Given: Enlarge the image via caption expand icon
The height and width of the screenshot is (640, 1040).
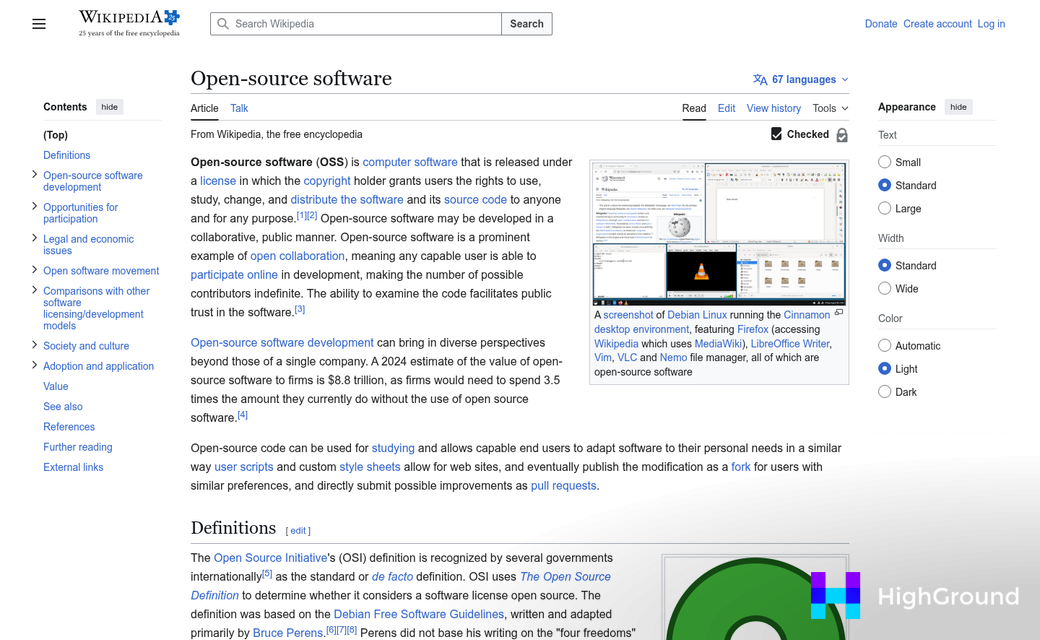Looking at the screenshot, I should click(839, 312).
